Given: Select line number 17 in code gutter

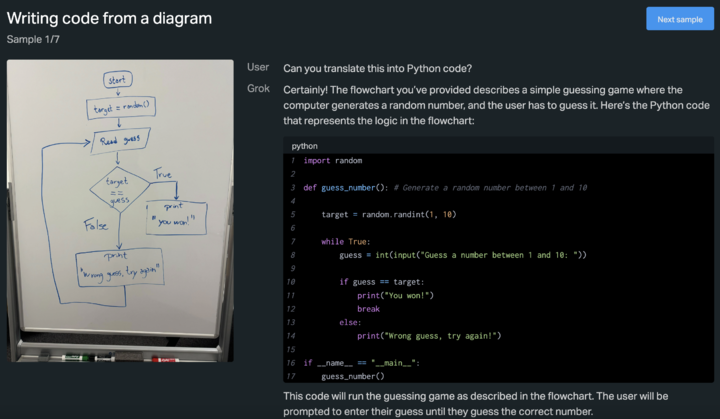Looking at the screenshot, I should click(291, 376).
